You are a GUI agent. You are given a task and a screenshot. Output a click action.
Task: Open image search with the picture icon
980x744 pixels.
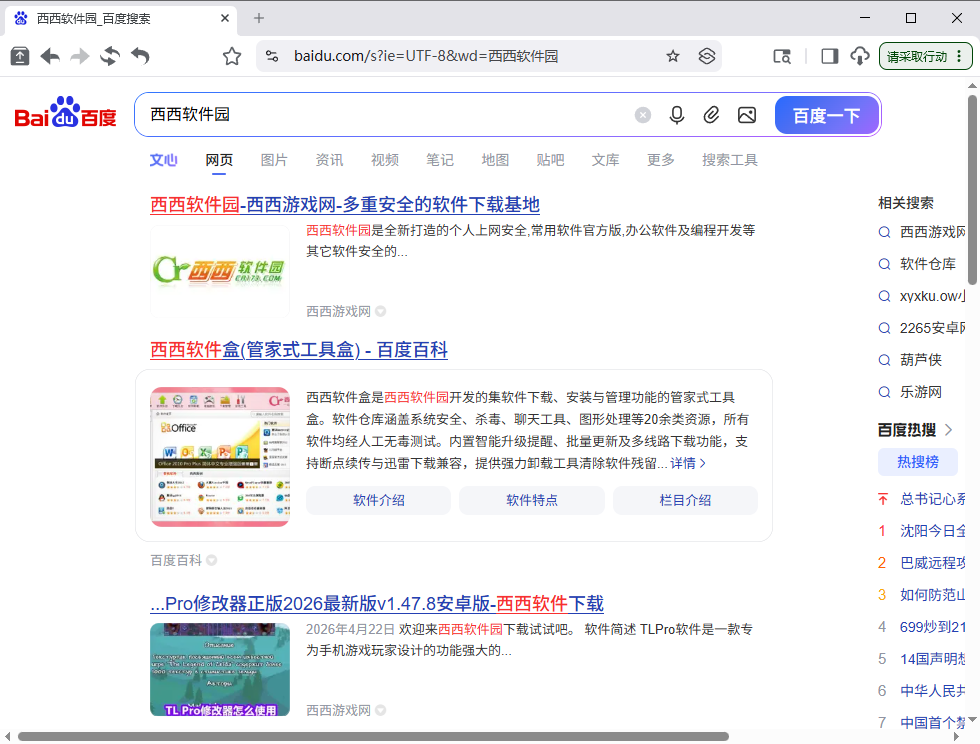[x=747, y=115]
